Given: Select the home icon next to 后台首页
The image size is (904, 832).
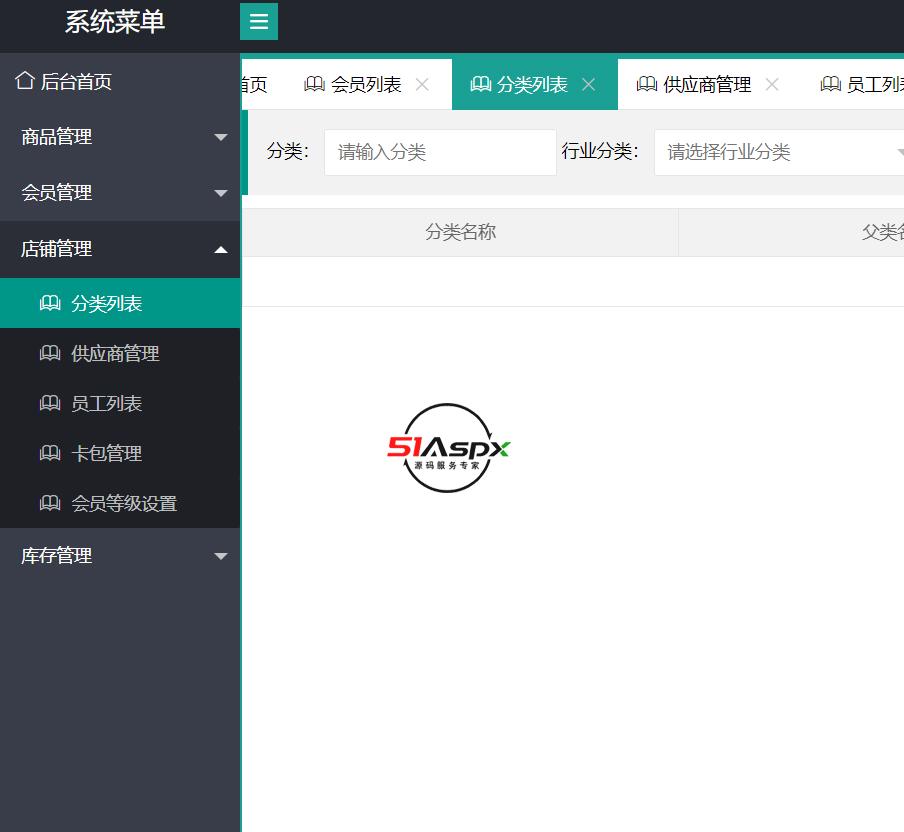Looking at the screenshot, I should [x=24, y=80].
